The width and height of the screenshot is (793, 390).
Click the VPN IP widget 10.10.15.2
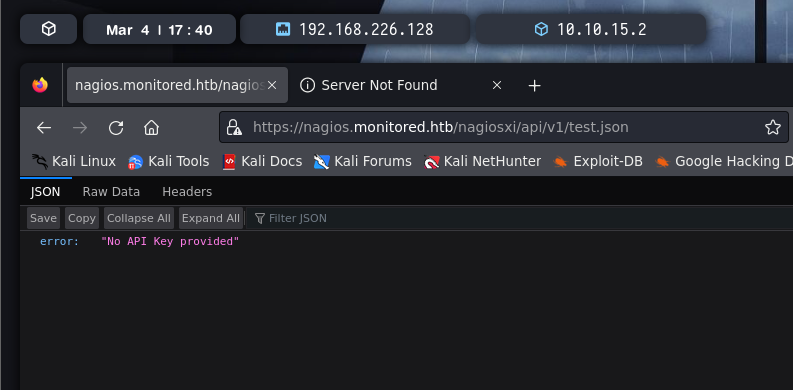coord(591,29)
